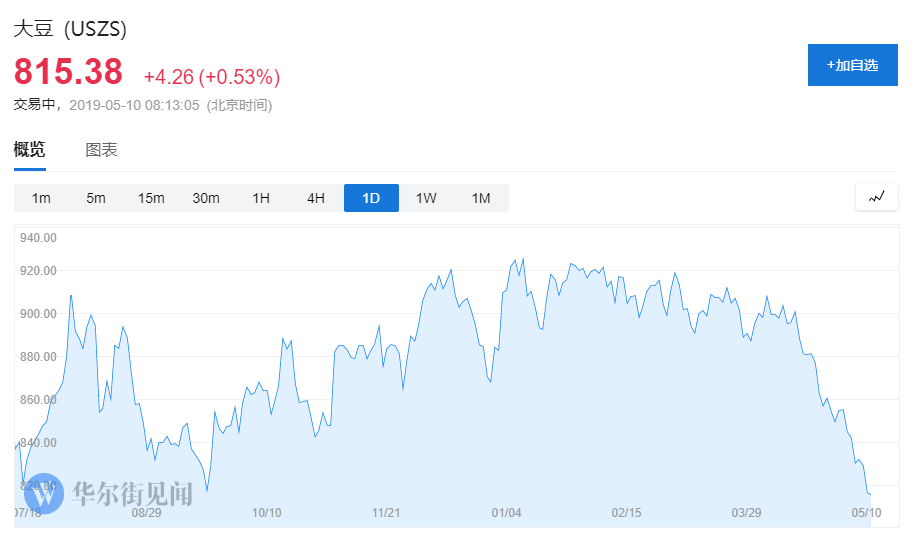The height and width of the screenshot is (538, 915).
Task: Change the chart to 1W interval
Action: pyautogui.click(x=426, y=198)
